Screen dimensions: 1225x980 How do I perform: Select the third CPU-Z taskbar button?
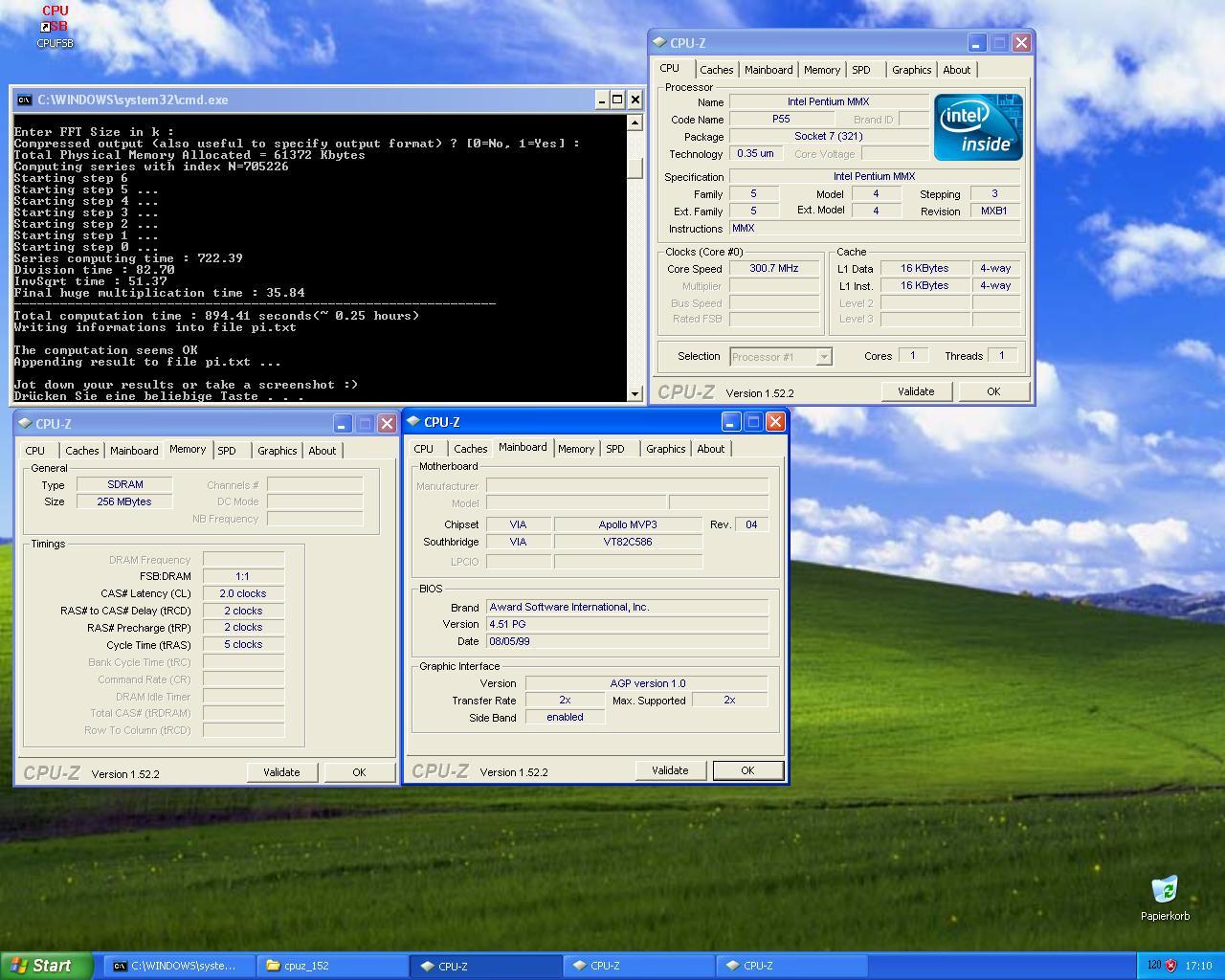click(x=791, y=966)
